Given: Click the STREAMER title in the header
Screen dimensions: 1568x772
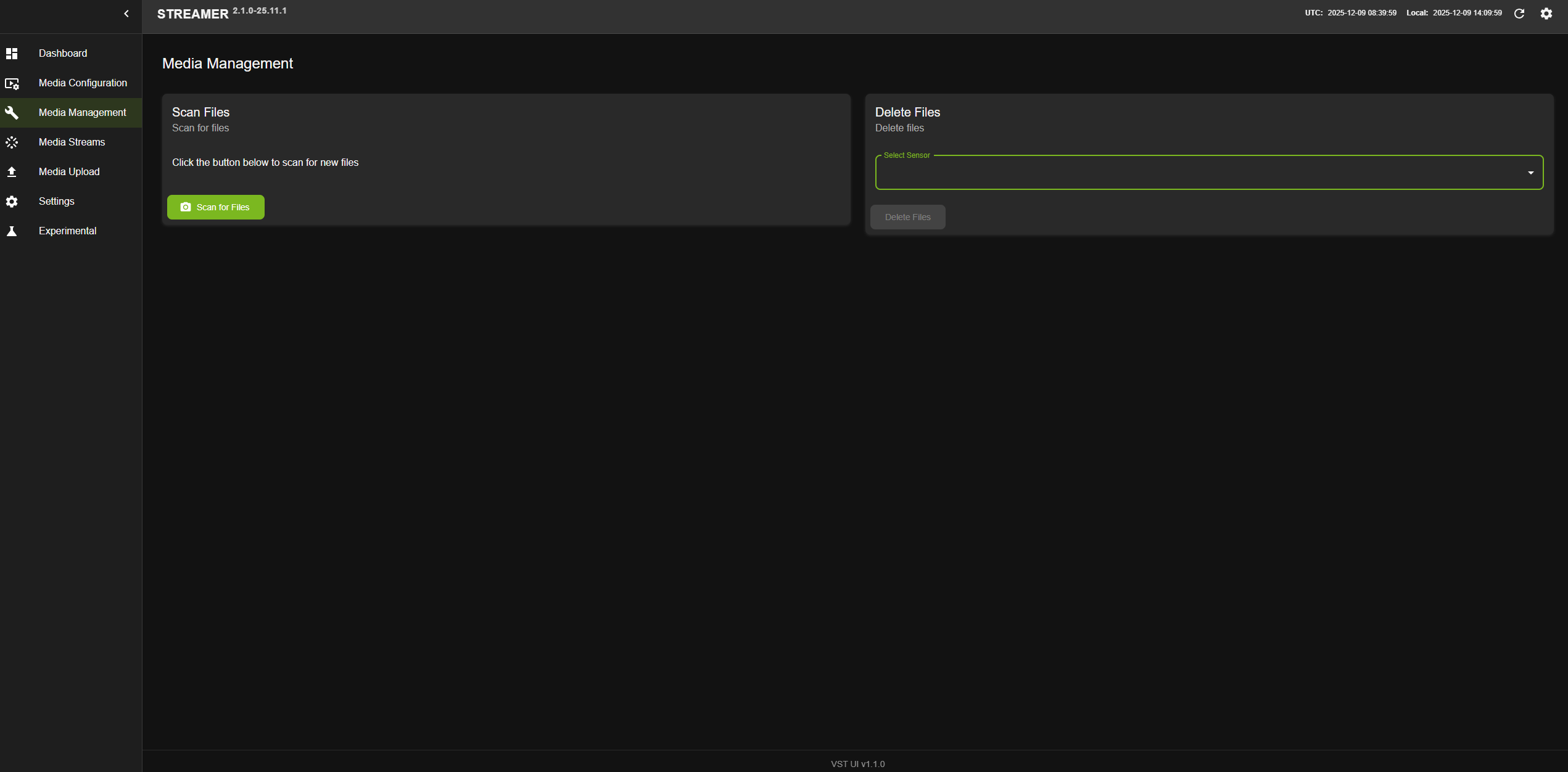Looking at the screenshot, I should 192,14.
